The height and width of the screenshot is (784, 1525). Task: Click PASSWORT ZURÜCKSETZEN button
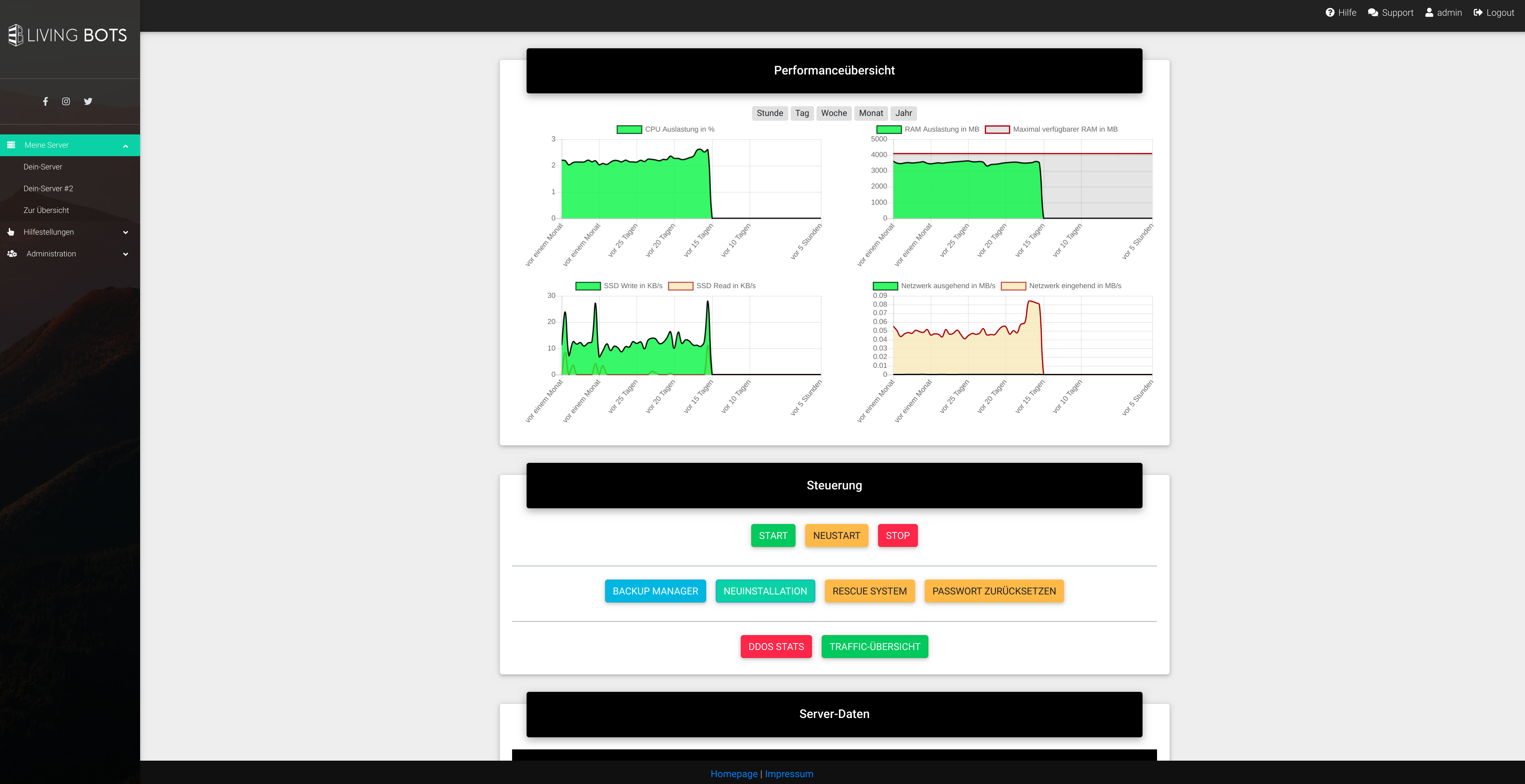click(993, 592)
